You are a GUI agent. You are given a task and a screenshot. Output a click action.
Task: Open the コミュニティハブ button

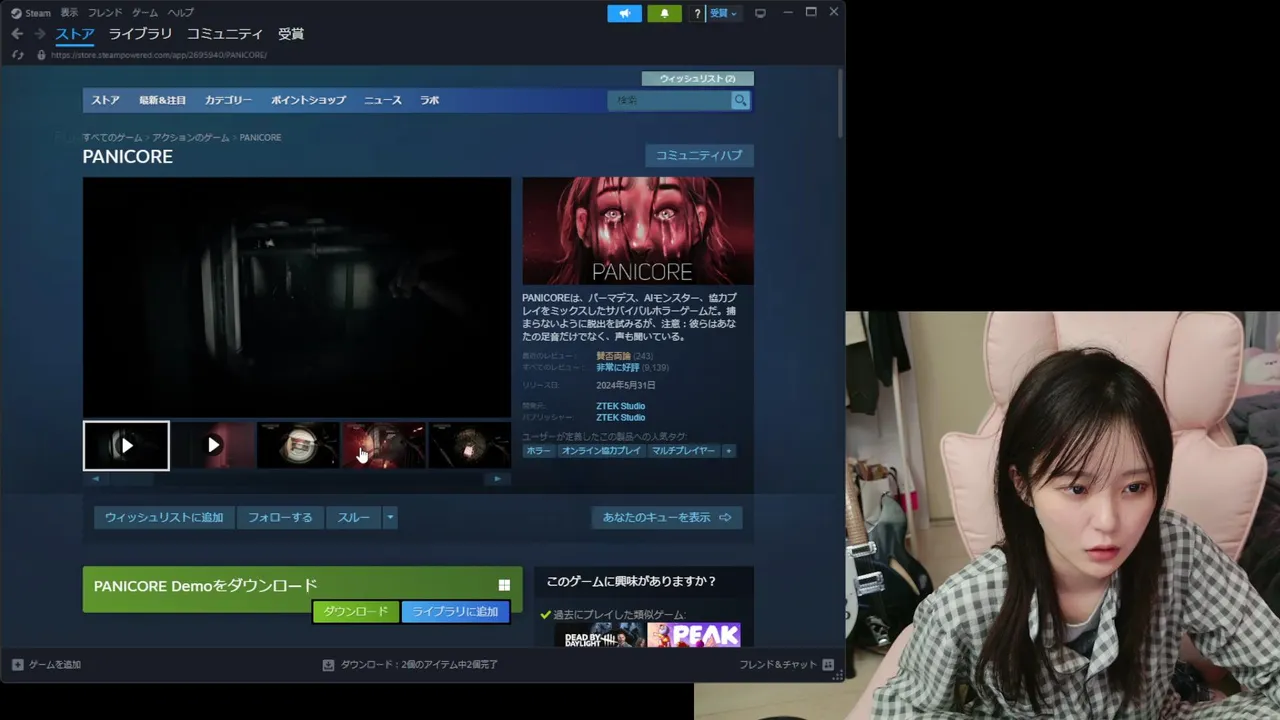(699, 155)
